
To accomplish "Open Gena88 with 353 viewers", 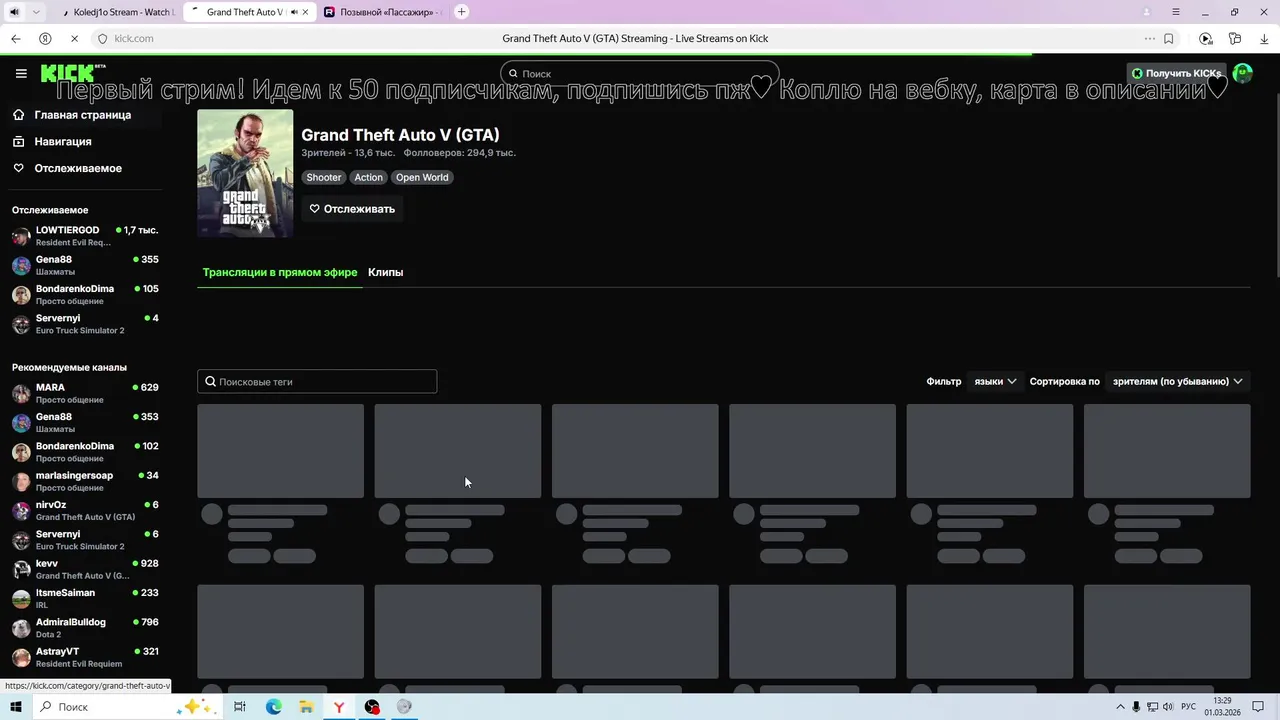I will [x=85, y=422].
